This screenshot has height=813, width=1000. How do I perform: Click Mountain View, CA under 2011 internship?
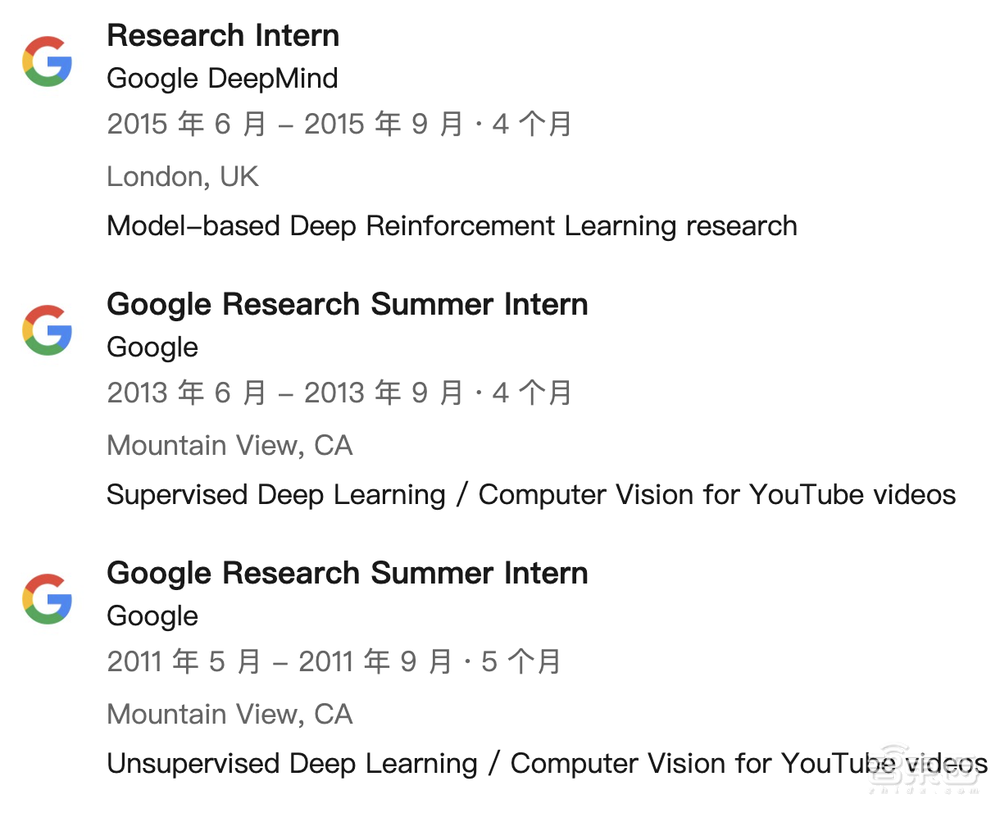coord(229,714)
